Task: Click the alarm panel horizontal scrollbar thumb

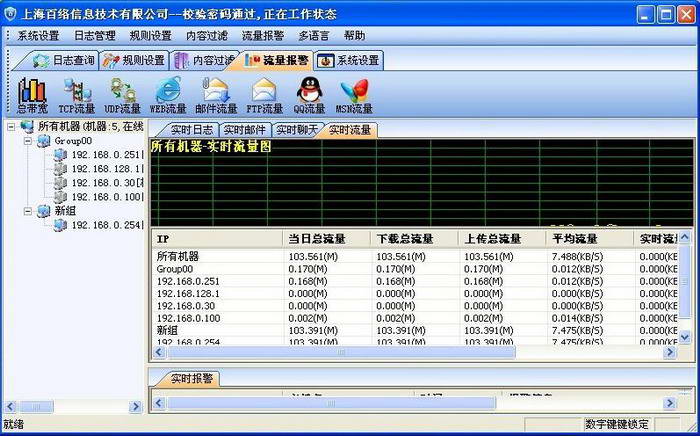Action: pos(331,403)
